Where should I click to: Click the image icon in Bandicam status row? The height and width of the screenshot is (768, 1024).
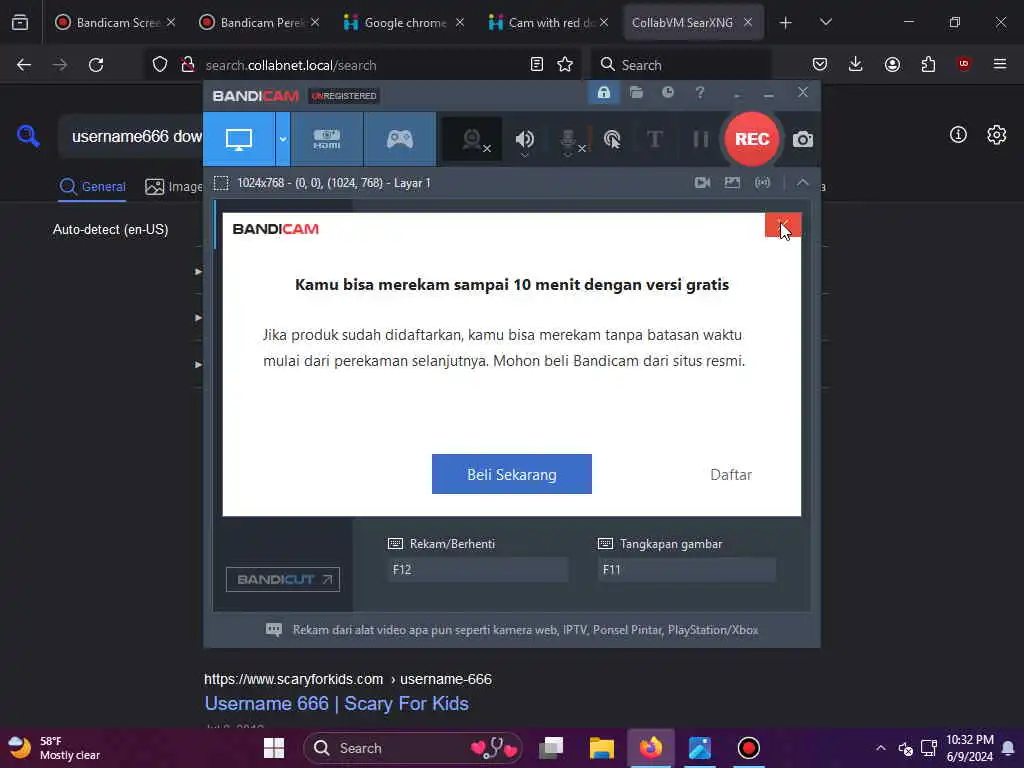click(x=732, y=183)
